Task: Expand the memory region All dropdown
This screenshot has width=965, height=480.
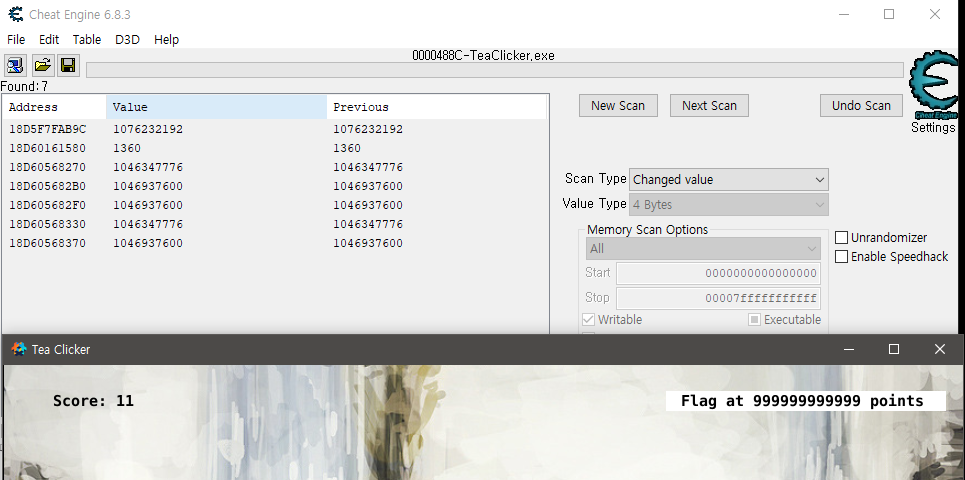Action: pos(703,249)
